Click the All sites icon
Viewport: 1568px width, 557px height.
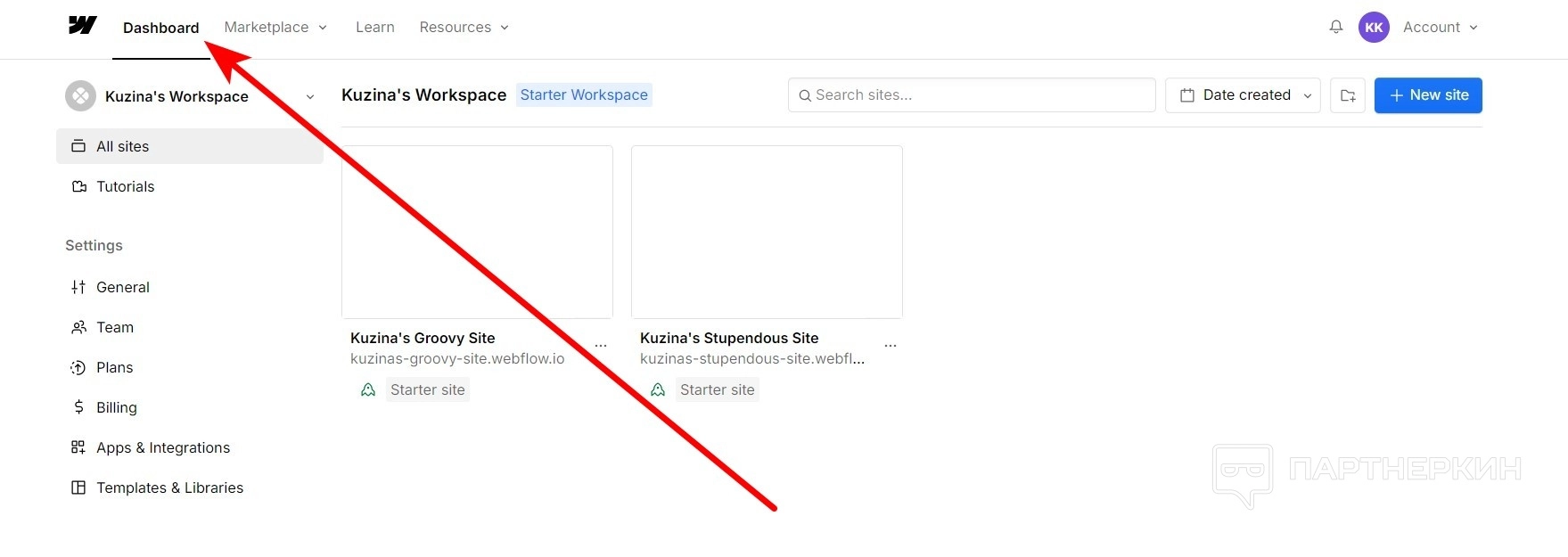pos(78,146)
